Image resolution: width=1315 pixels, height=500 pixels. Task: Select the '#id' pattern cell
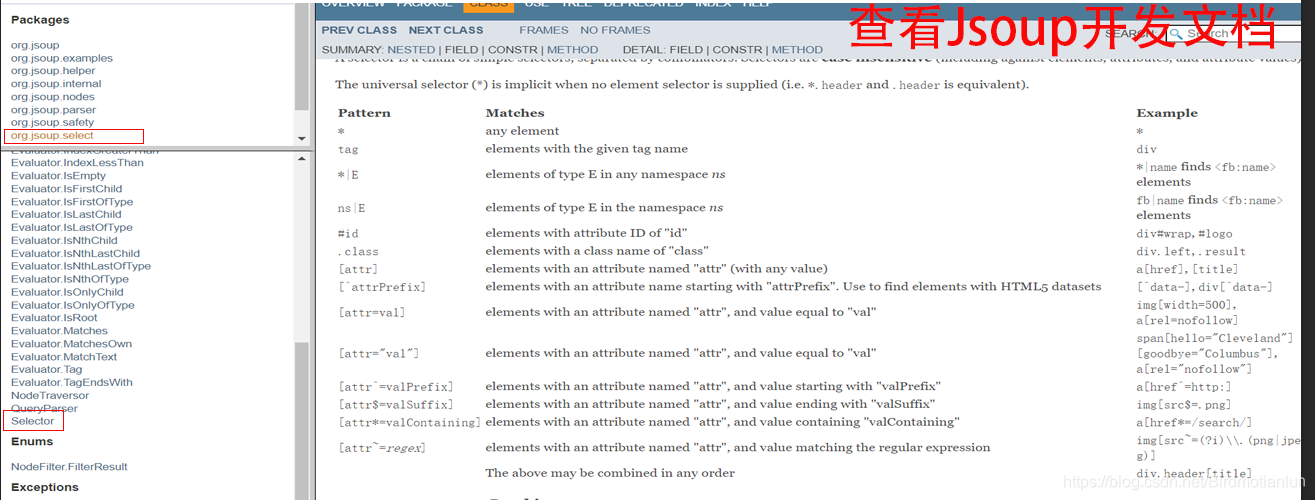(x=348, y=234)
